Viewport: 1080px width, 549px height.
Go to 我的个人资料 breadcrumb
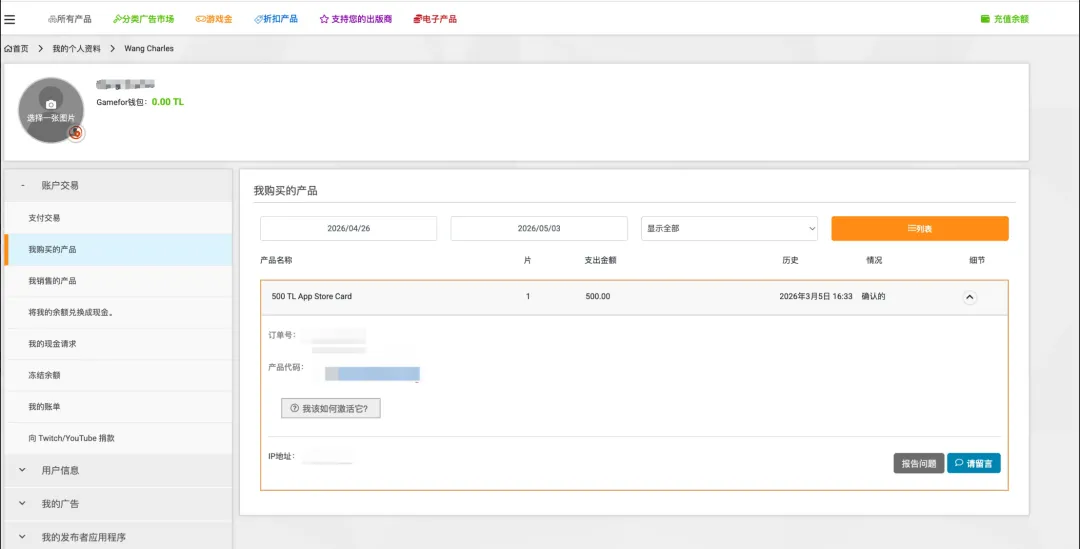76,49
